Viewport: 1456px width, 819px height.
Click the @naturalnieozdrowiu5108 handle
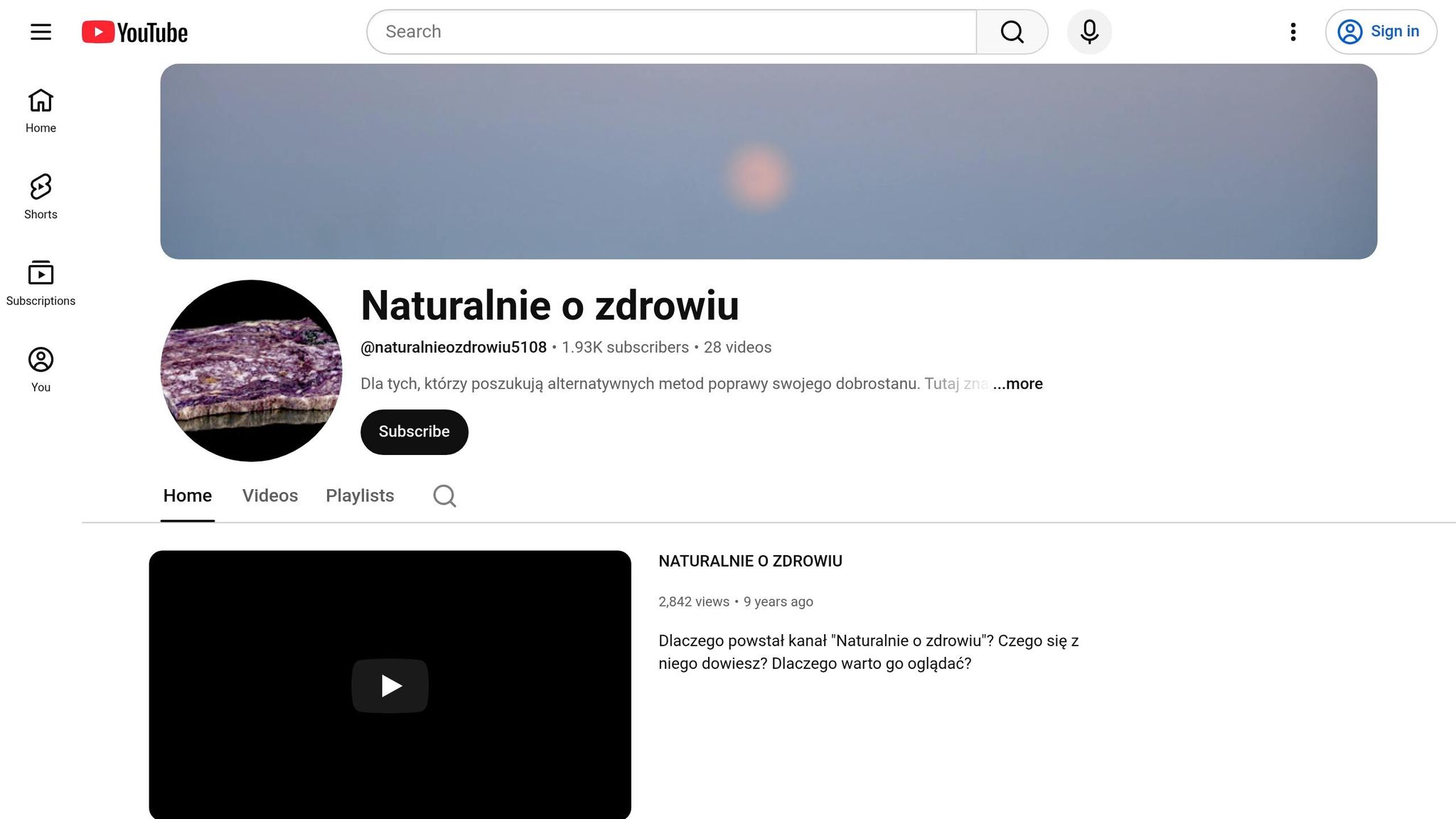[454, 348]
